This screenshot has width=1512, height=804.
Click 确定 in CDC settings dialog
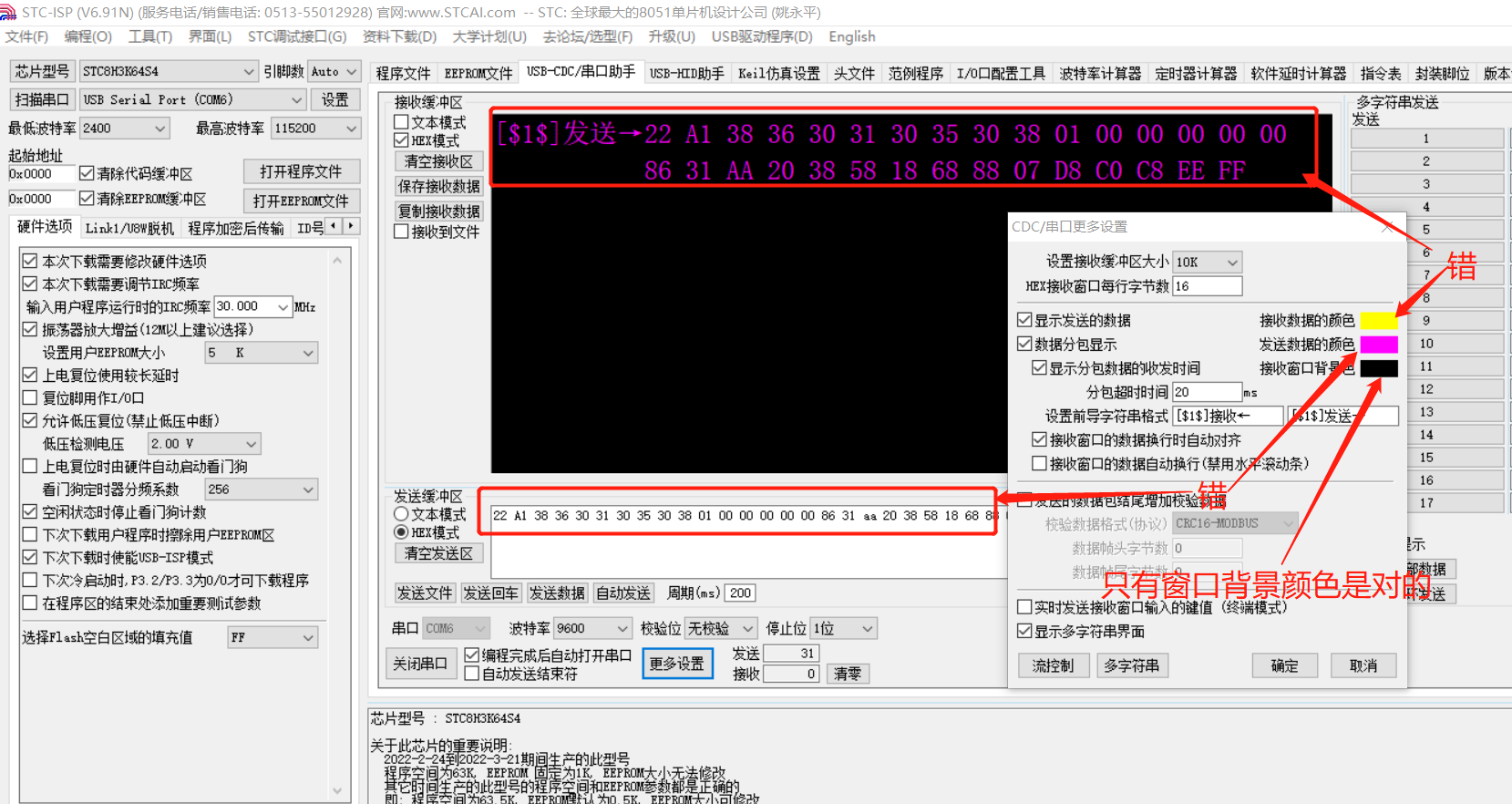click(1285, 665)
